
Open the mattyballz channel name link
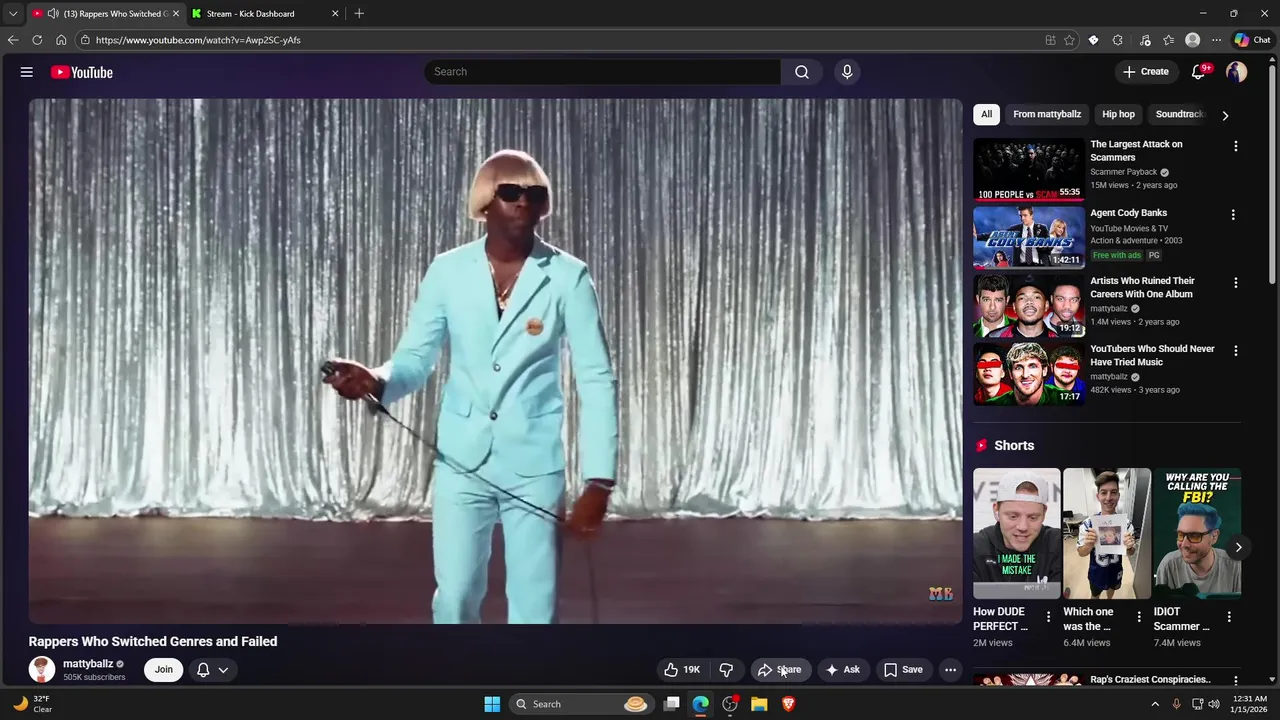[x=88, y=664]
